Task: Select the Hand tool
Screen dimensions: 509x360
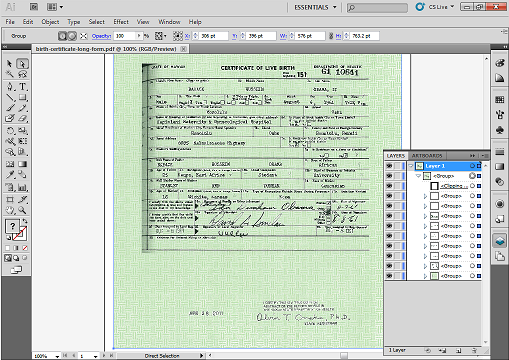Action: pyautogui.click(x=10, y=210)
